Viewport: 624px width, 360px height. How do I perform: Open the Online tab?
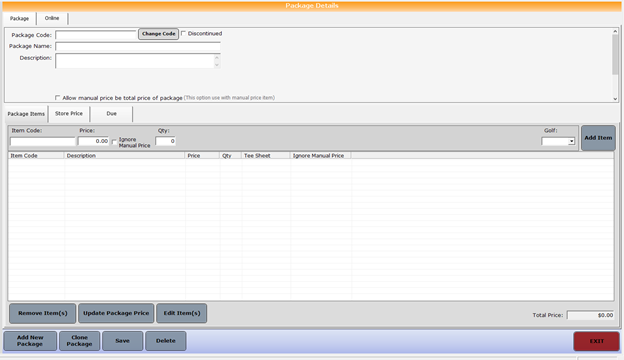[x=52, y=18]
